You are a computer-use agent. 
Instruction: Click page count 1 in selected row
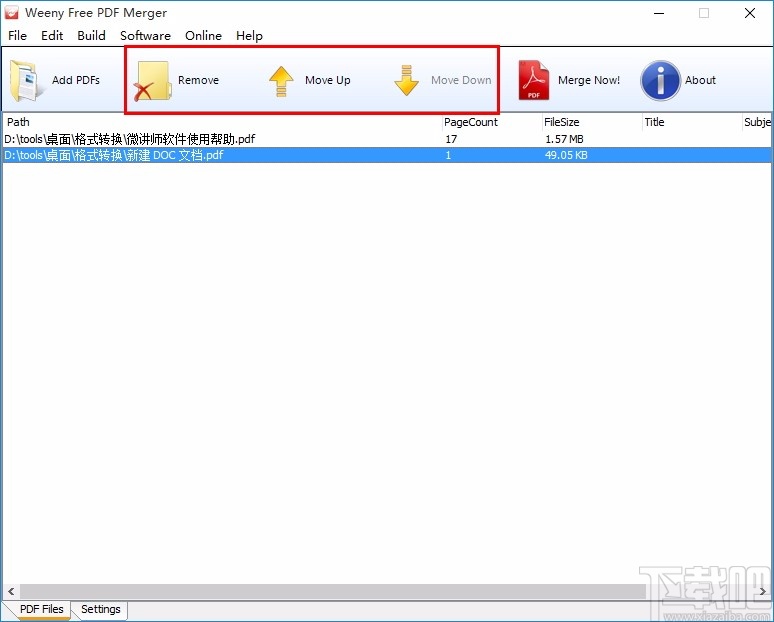tap(448, 155)
